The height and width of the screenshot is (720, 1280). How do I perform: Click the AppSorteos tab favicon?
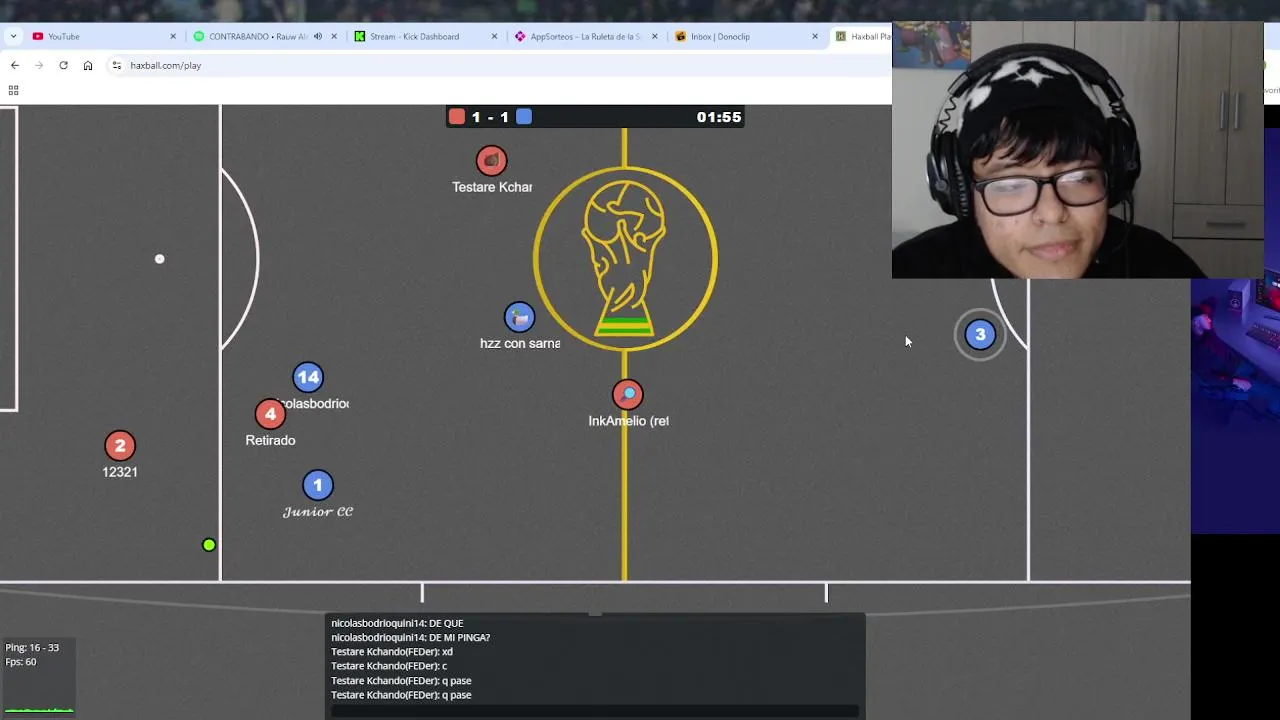pos(520,36)
